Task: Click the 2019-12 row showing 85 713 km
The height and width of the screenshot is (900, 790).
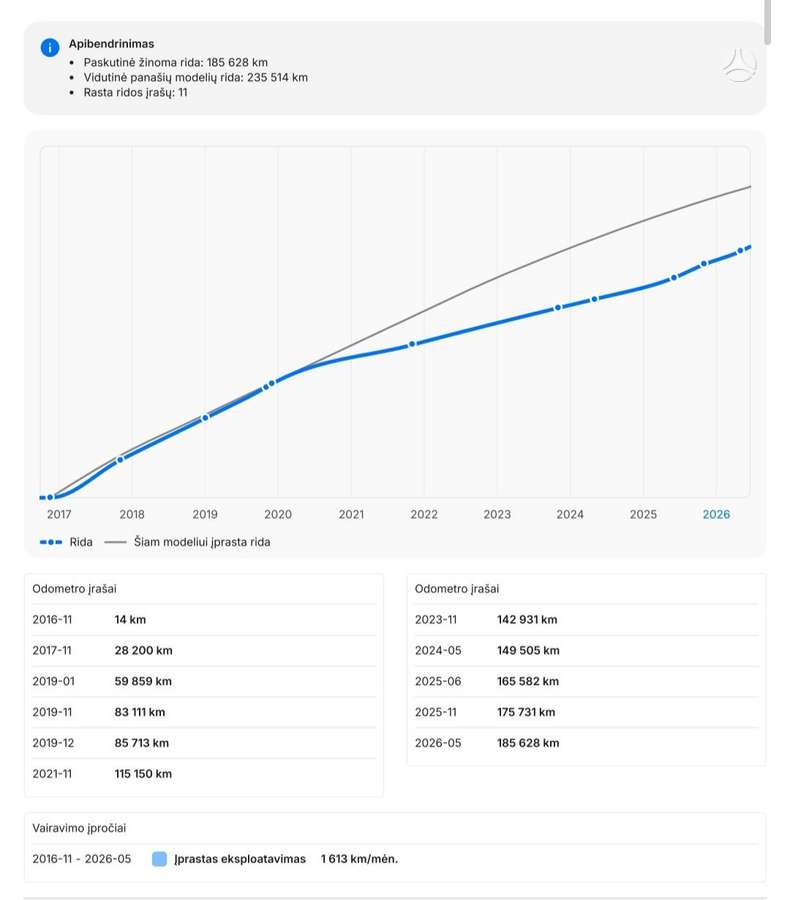Action: [x=204, y=743]
